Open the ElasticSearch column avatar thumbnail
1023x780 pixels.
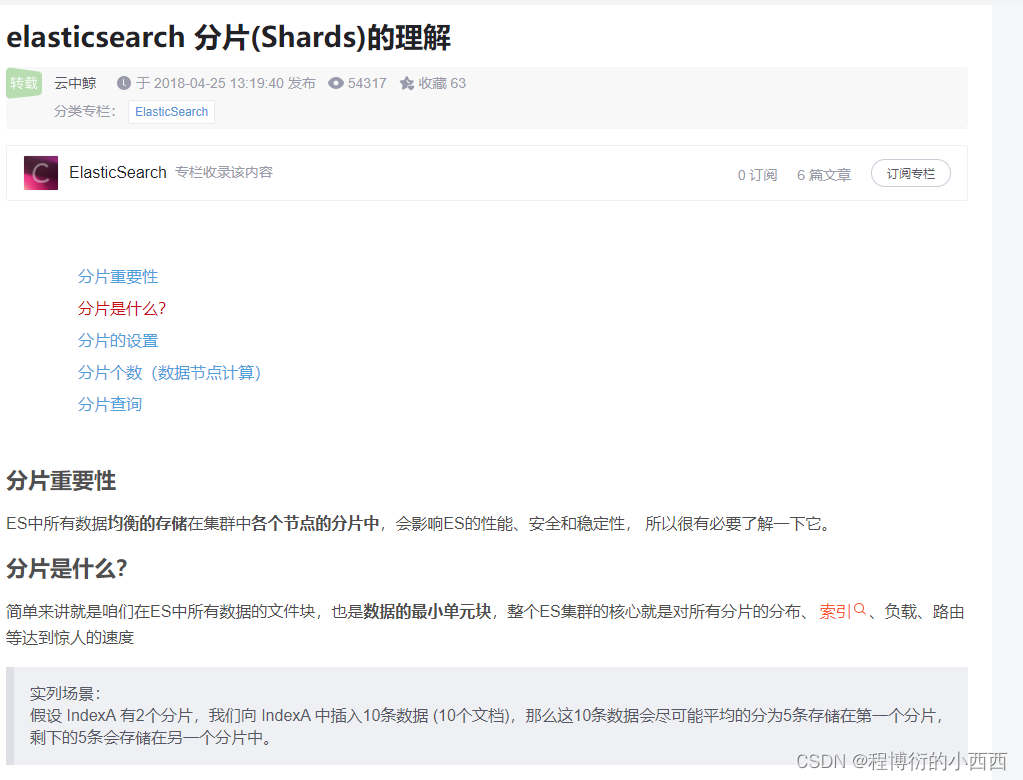(40, 173)
